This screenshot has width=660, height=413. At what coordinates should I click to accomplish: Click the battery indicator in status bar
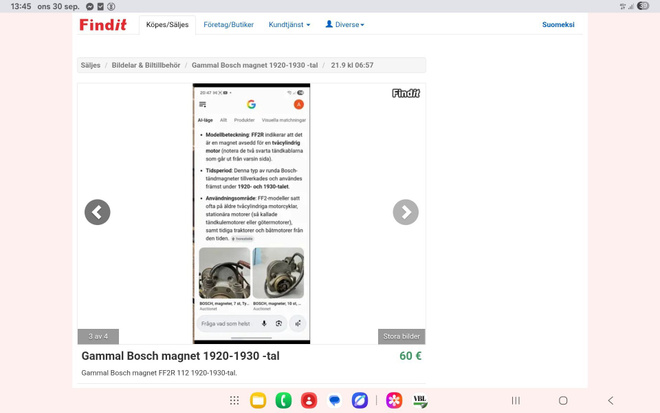(x=643, y=6)
